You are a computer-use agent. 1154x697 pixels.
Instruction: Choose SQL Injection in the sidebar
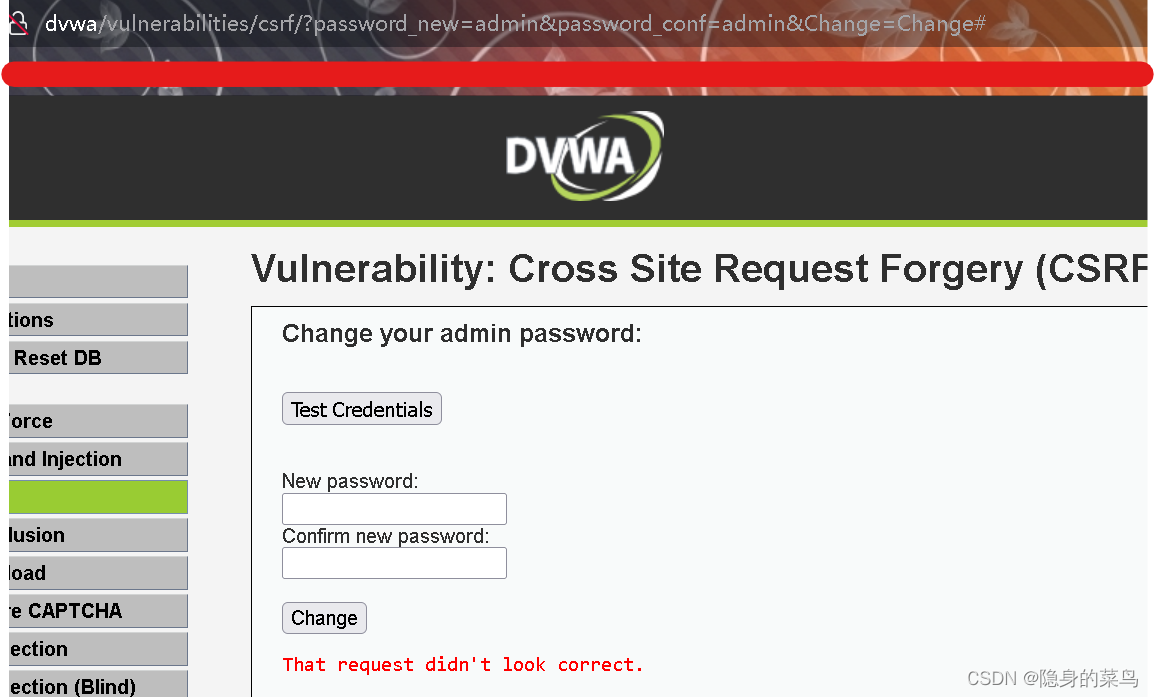[x=98, y=649]
